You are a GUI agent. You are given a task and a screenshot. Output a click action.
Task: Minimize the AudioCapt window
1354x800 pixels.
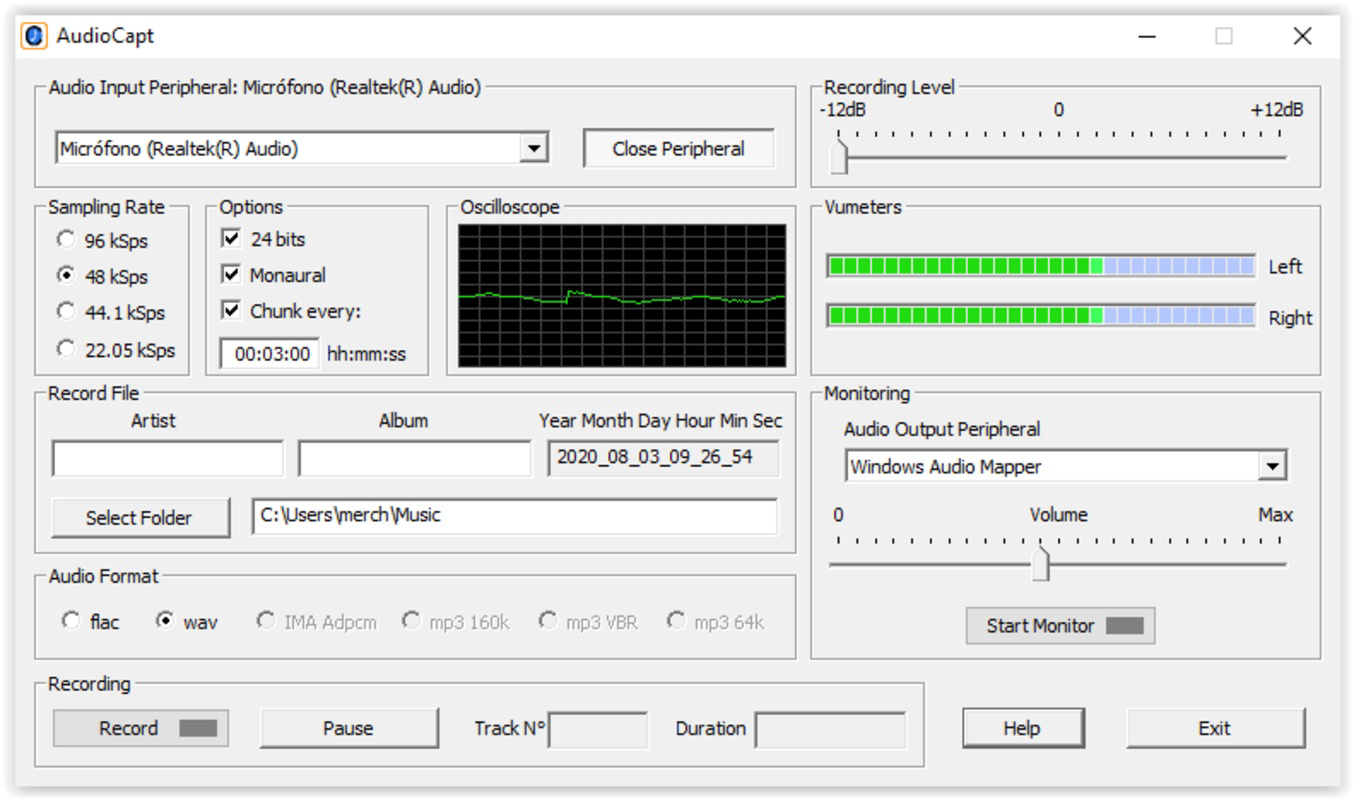pyautogui.click(x=1147, y=36)
